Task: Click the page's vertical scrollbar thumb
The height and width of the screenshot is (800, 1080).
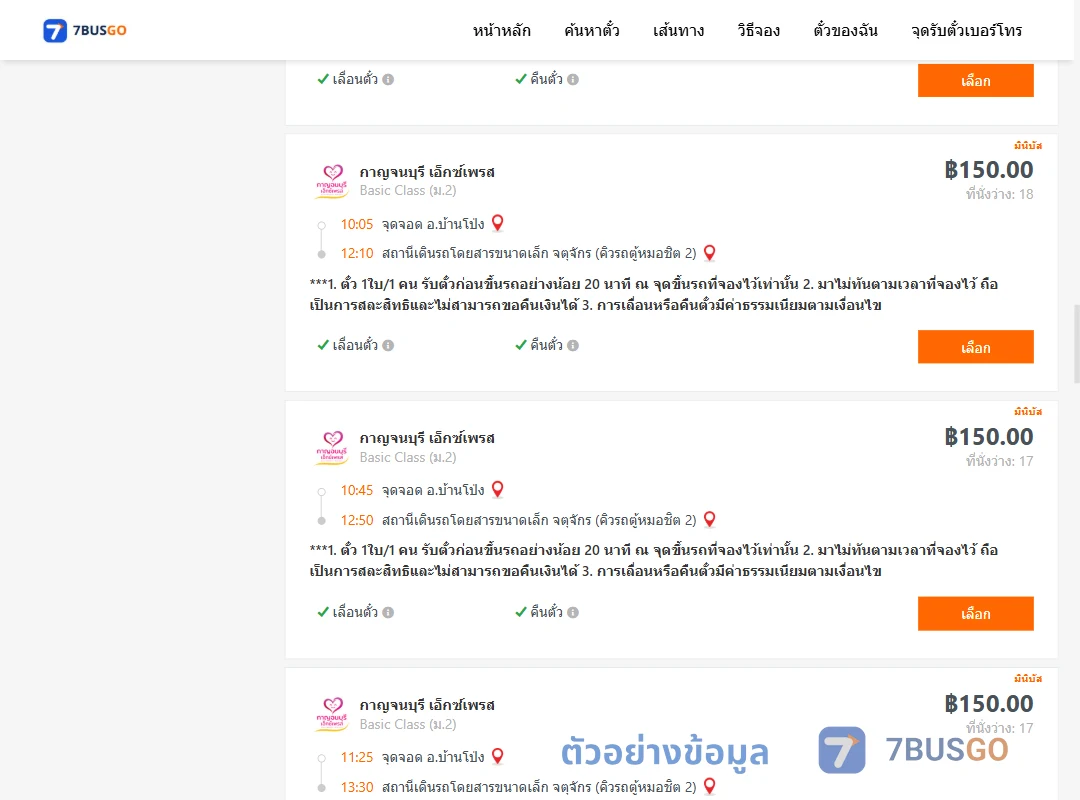Action: pyautogui.click(x=1076, y=343)
